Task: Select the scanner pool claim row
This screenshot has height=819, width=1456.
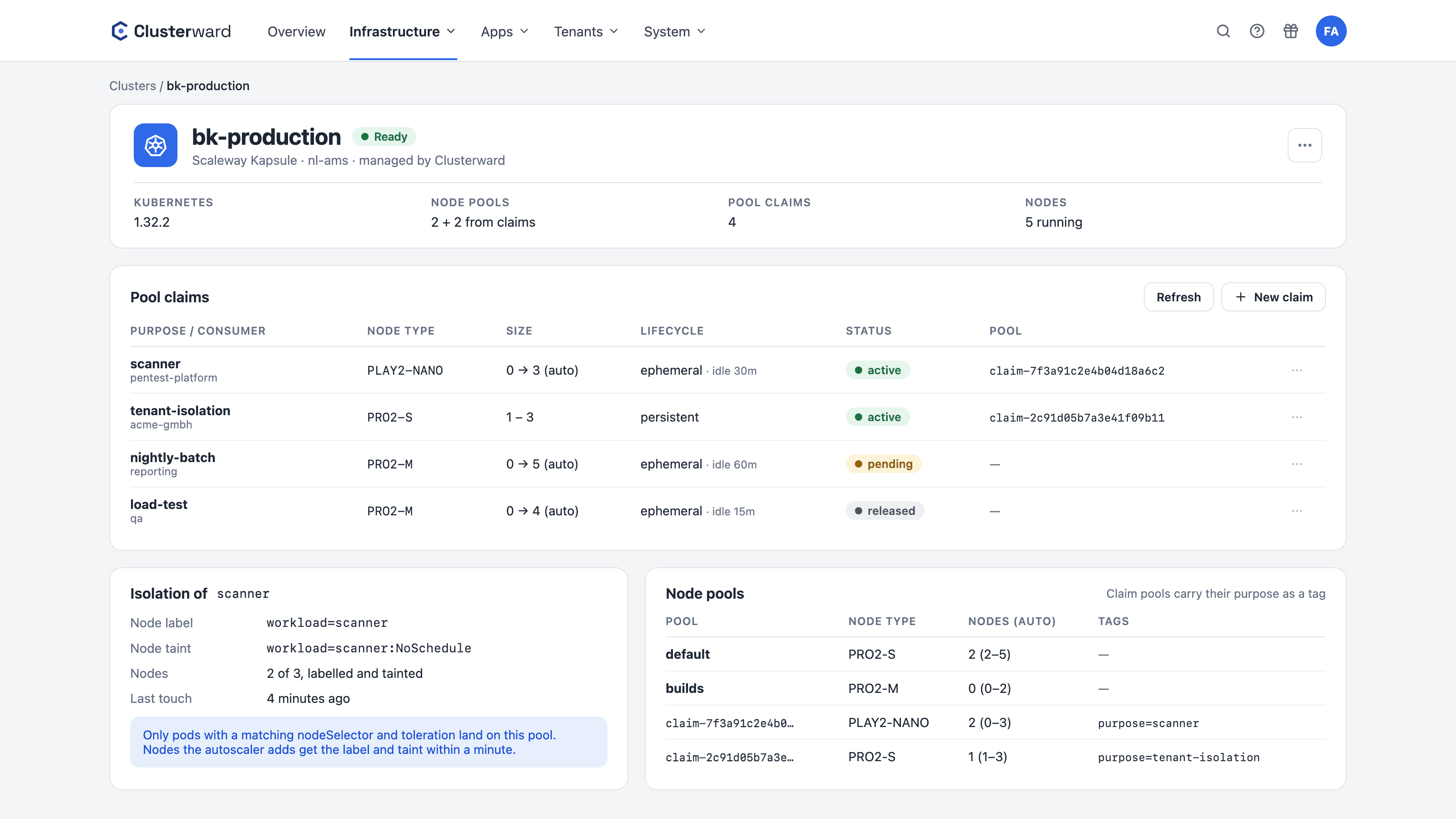Action: tap(728, 371)
